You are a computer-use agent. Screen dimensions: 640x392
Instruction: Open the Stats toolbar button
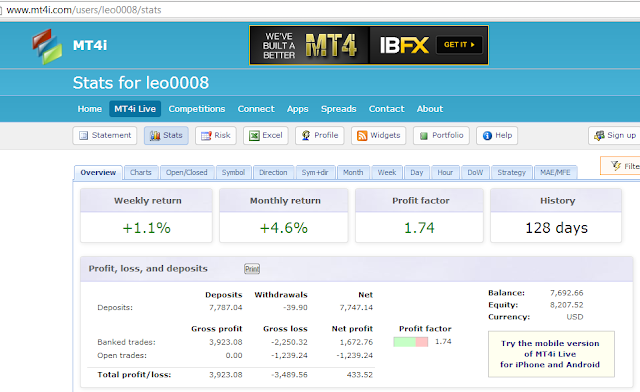166,135
